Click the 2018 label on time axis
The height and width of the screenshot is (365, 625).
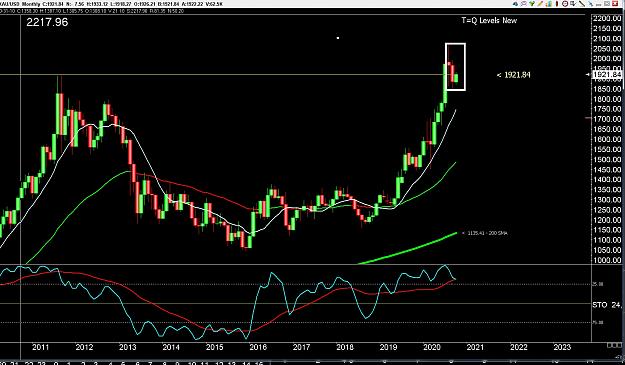tap(345, 347)
